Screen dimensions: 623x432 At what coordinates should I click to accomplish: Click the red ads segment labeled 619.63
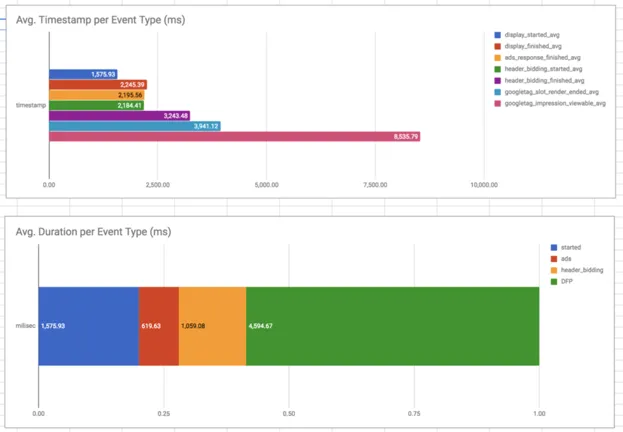coord(158,325)
